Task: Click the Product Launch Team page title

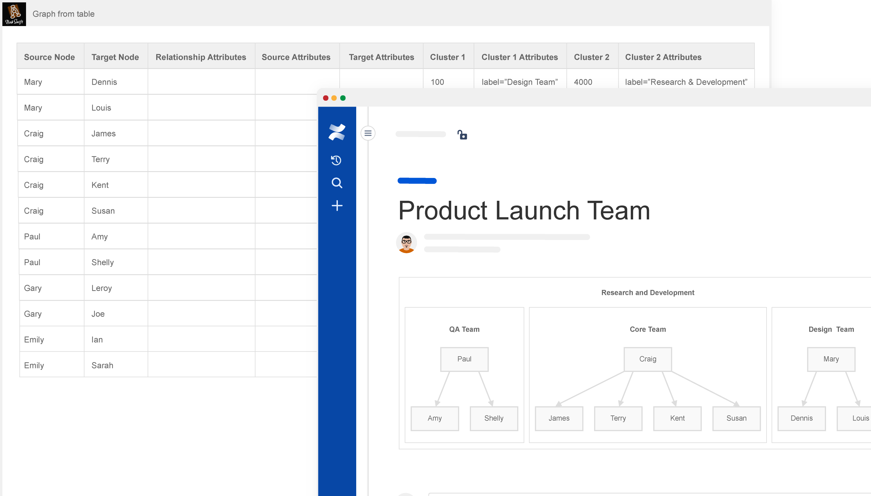Action: point(524,210)
